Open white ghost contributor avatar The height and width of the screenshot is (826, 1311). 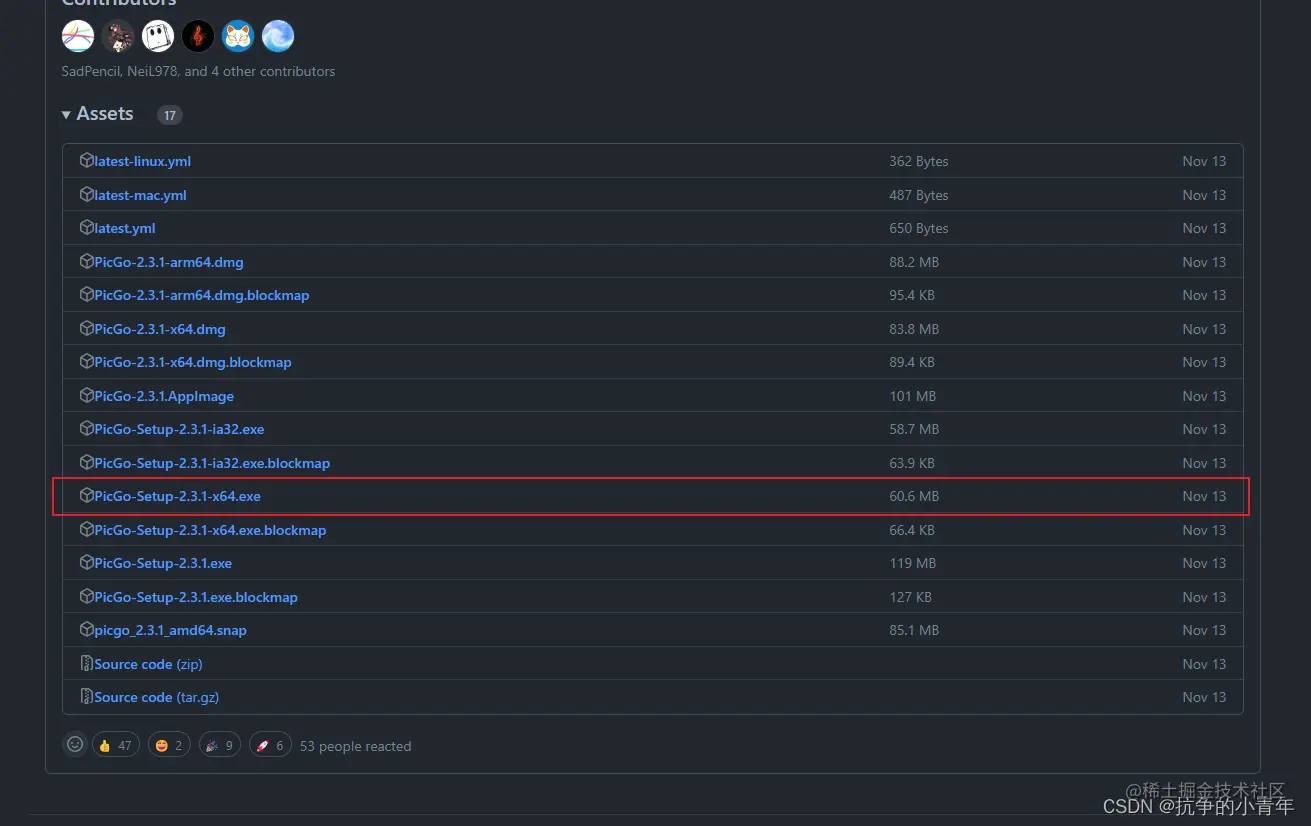coord(158,37)
